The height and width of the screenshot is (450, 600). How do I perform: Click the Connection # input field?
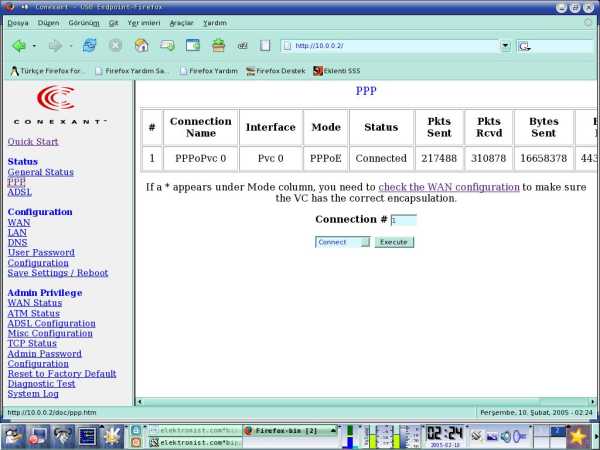point(403,220)
